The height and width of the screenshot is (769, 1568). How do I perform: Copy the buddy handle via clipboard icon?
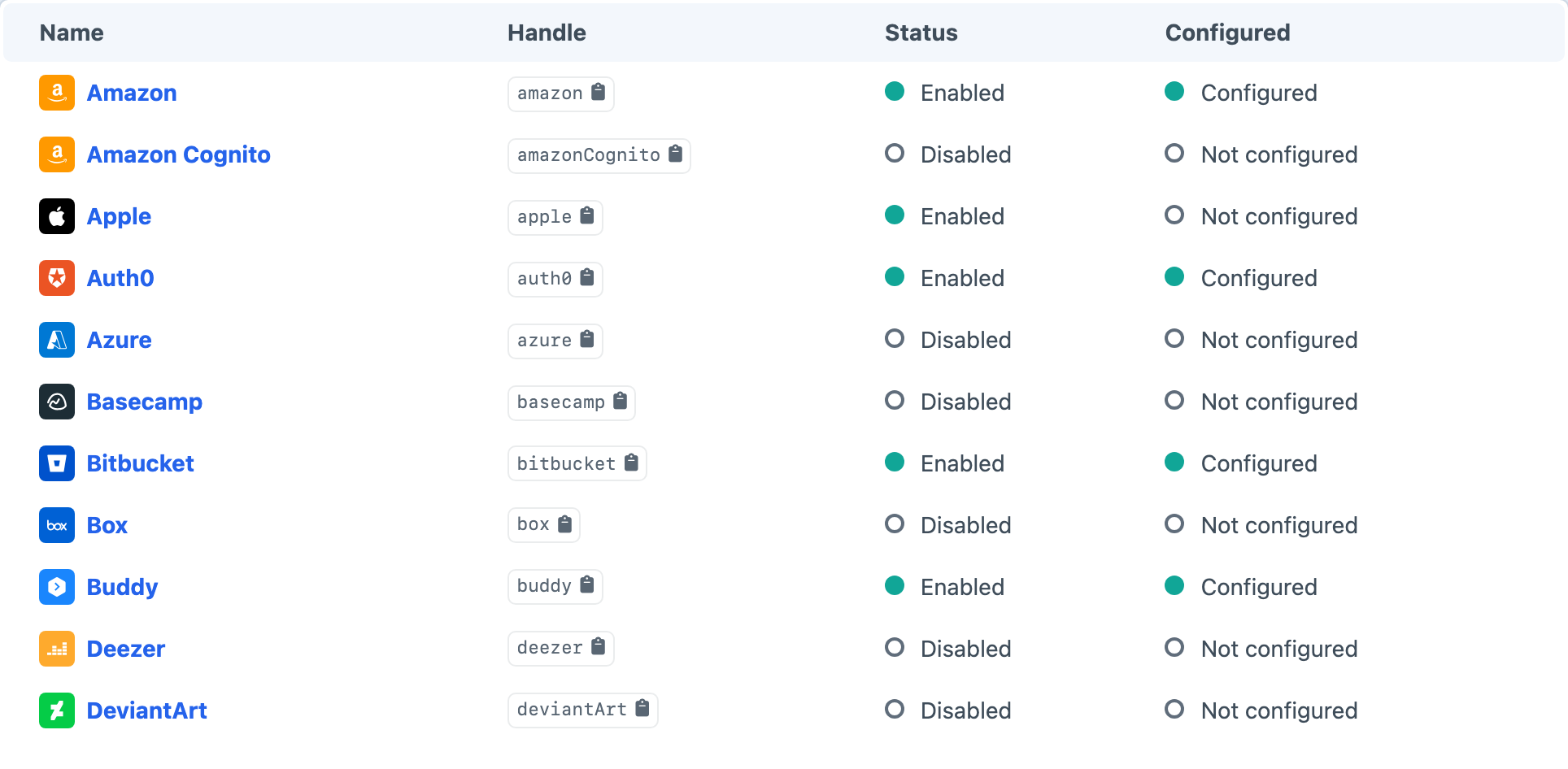587,584
